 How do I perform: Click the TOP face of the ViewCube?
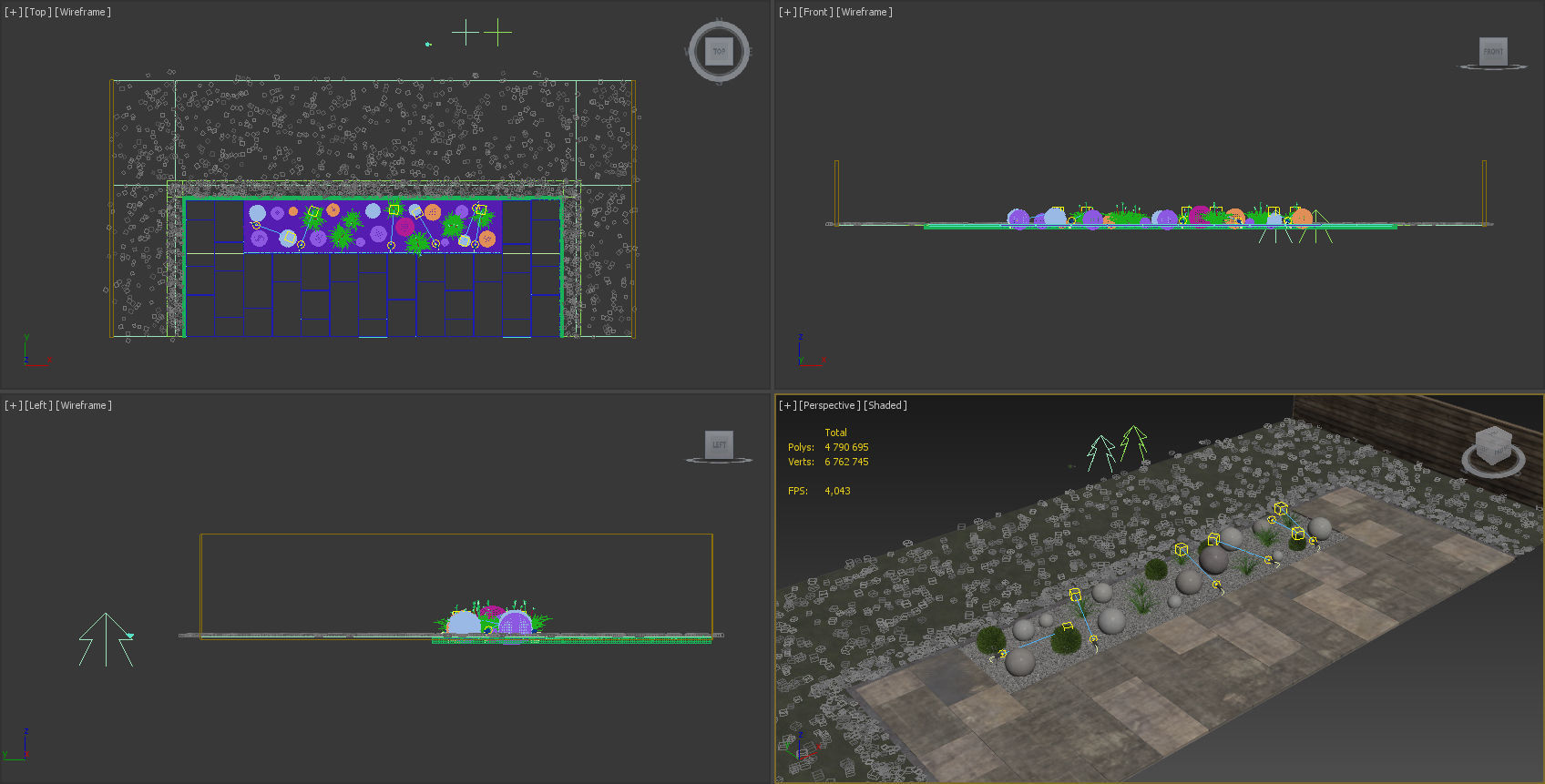719,51
